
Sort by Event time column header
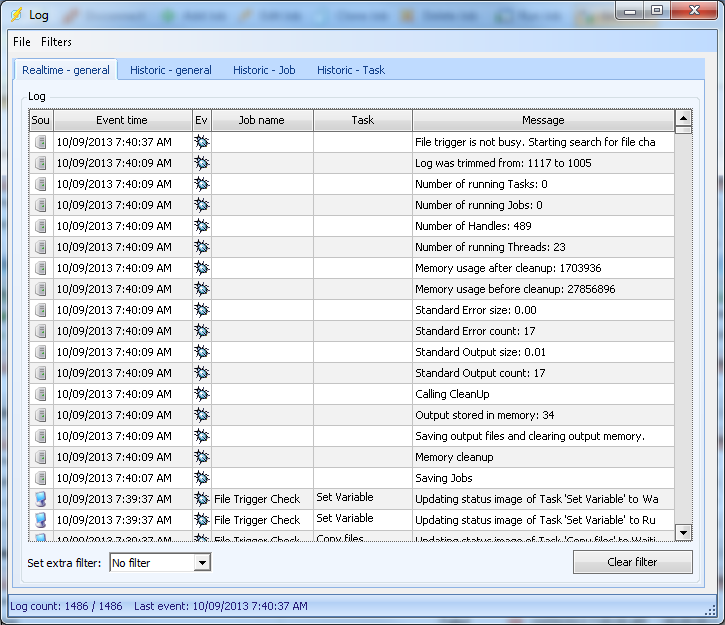pos(122,120)
